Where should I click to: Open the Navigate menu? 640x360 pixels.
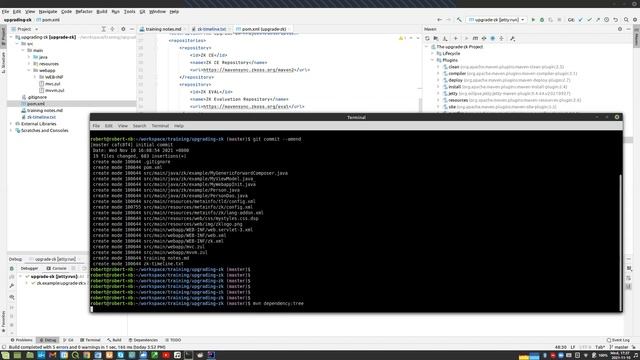48,11
